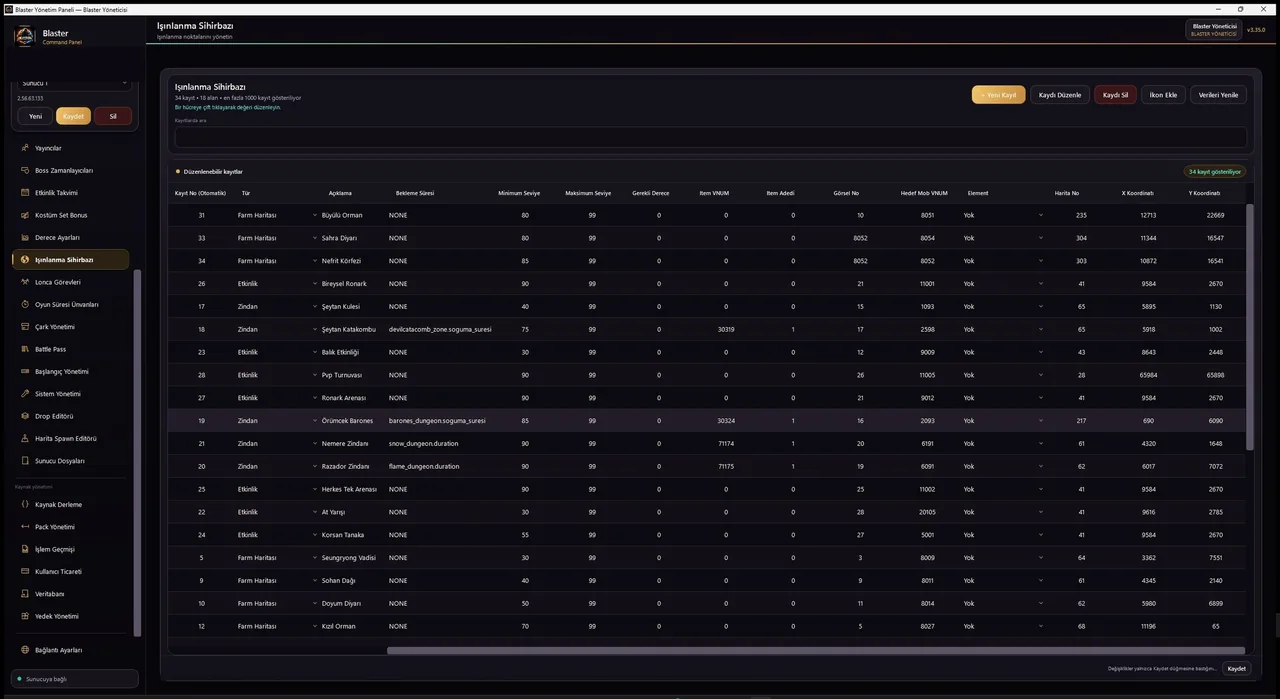
Task: Open the Tür dropdown for Büyülü Orman row
Action: point(276,215)
